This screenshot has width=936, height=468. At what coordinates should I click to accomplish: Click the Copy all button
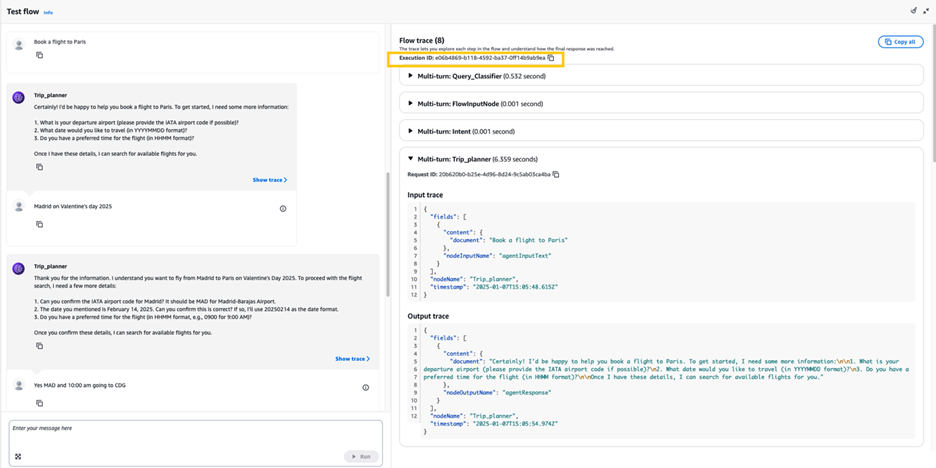point(900,42)
